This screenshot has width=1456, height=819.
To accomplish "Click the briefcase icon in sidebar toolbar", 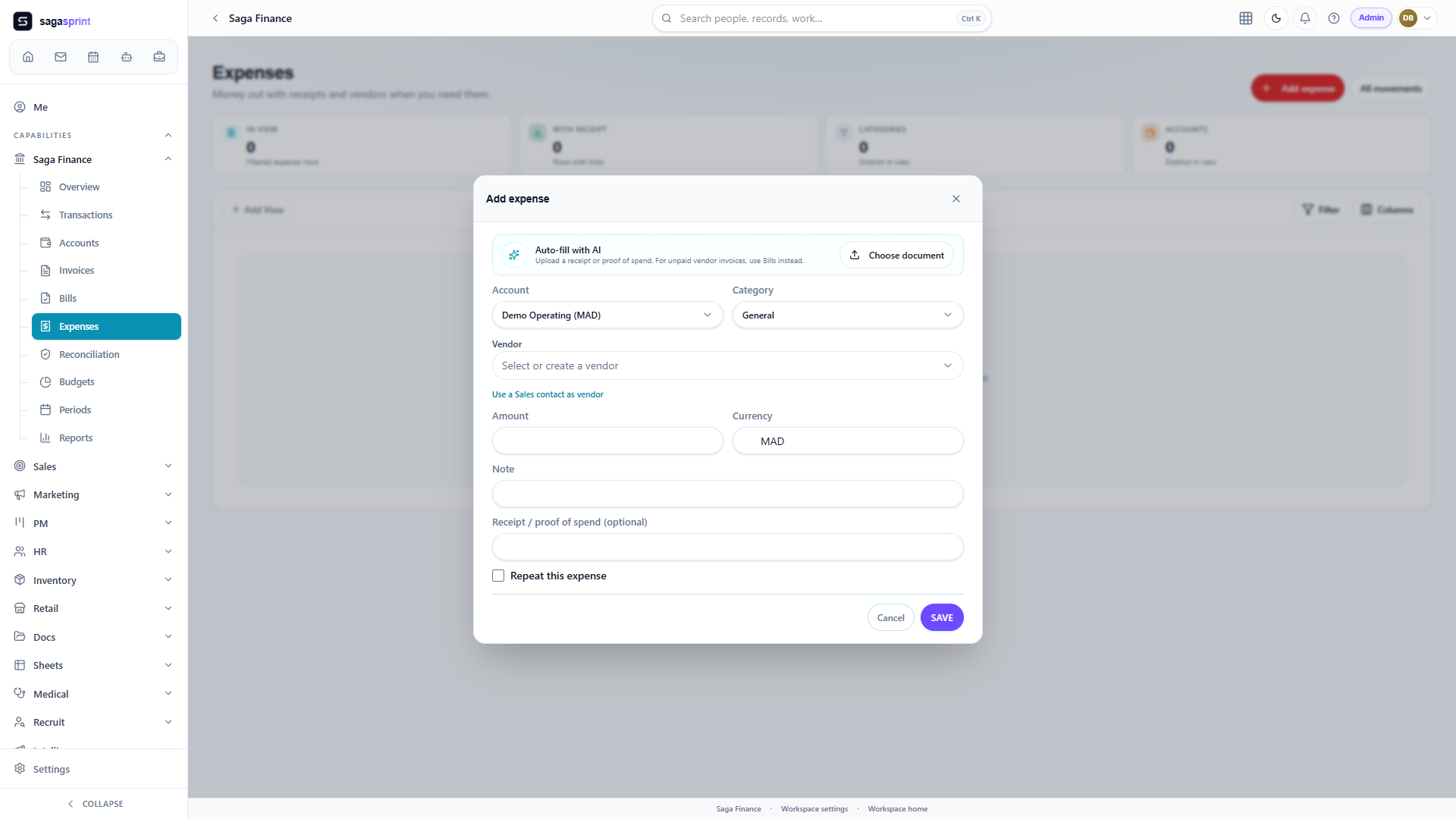I will click(159, 57).
